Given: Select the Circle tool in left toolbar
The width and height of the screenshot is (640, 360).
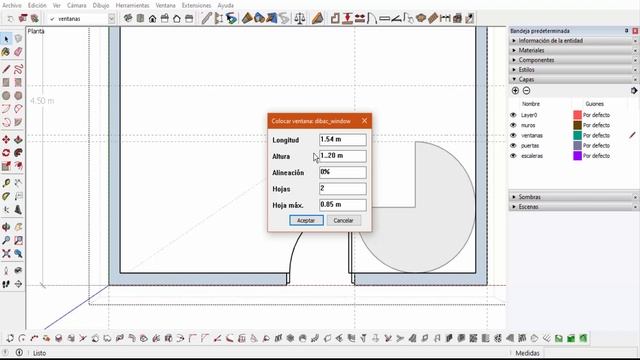Looking at the screenshot, I should pos(6,96).
